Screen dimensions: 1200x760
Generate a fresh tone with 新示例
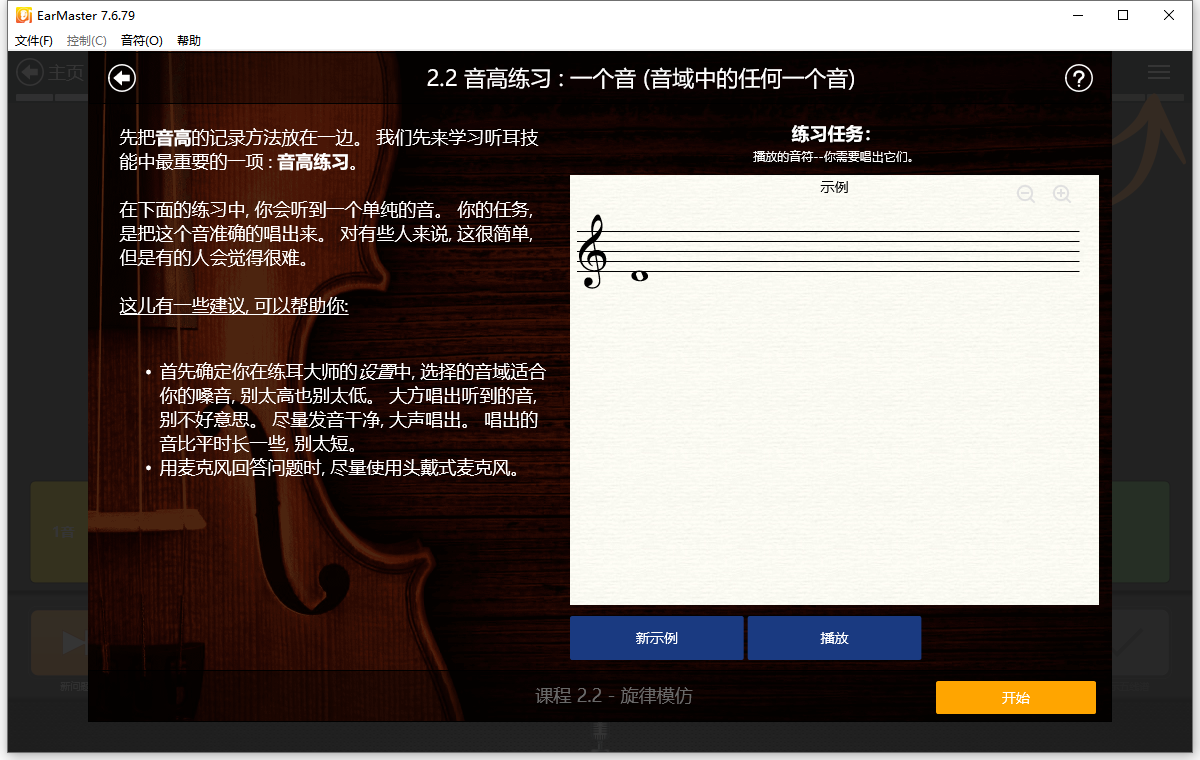[x=656, y=637]
